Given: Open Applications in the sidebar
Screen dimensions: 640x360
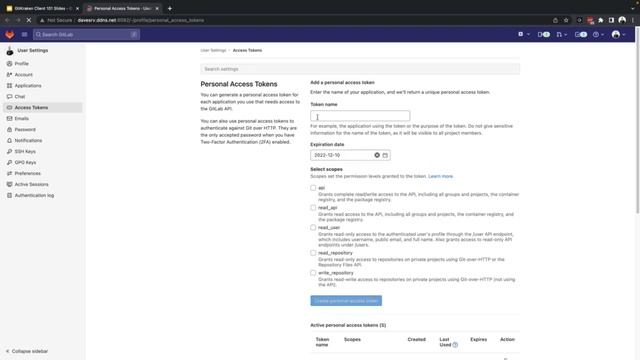Looking at the screenshot, I should pyautogui.click(x=28, y=86).
